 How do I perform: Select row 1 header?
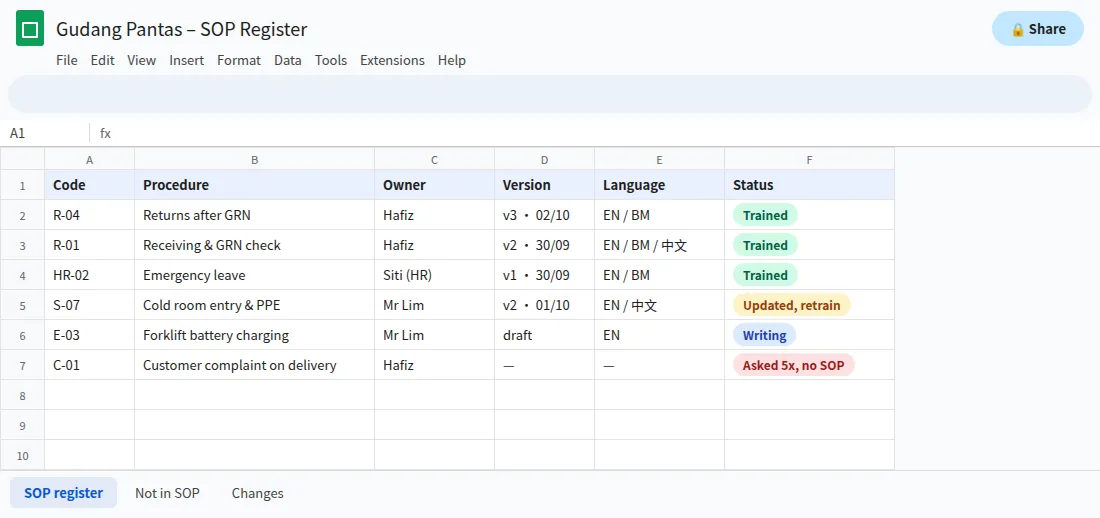pyautogui.click(x=22, y=185)
